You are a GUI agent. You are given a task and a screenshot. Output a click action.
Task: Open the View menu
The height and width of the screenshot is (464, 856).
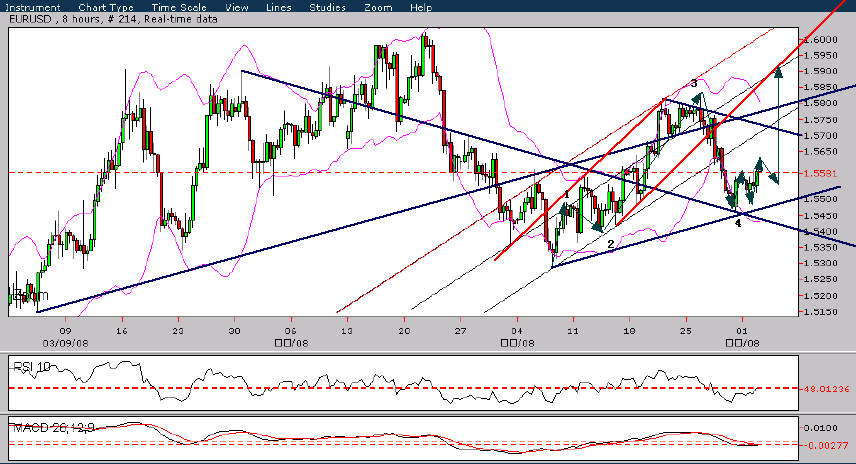coord(236,8)
